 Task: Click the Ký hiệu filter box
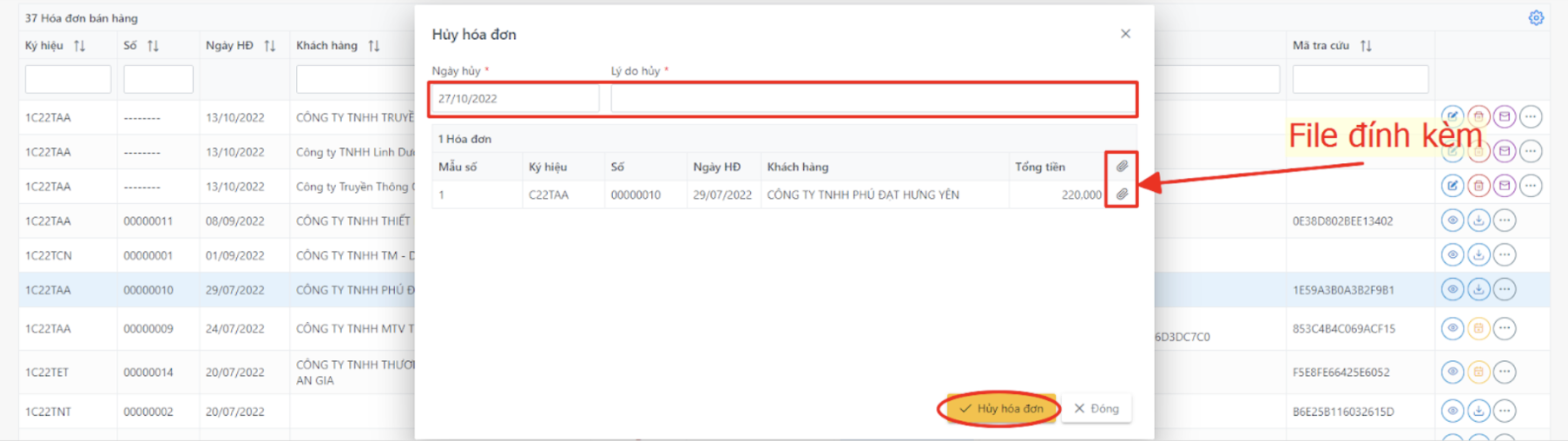tap(68, 79)
